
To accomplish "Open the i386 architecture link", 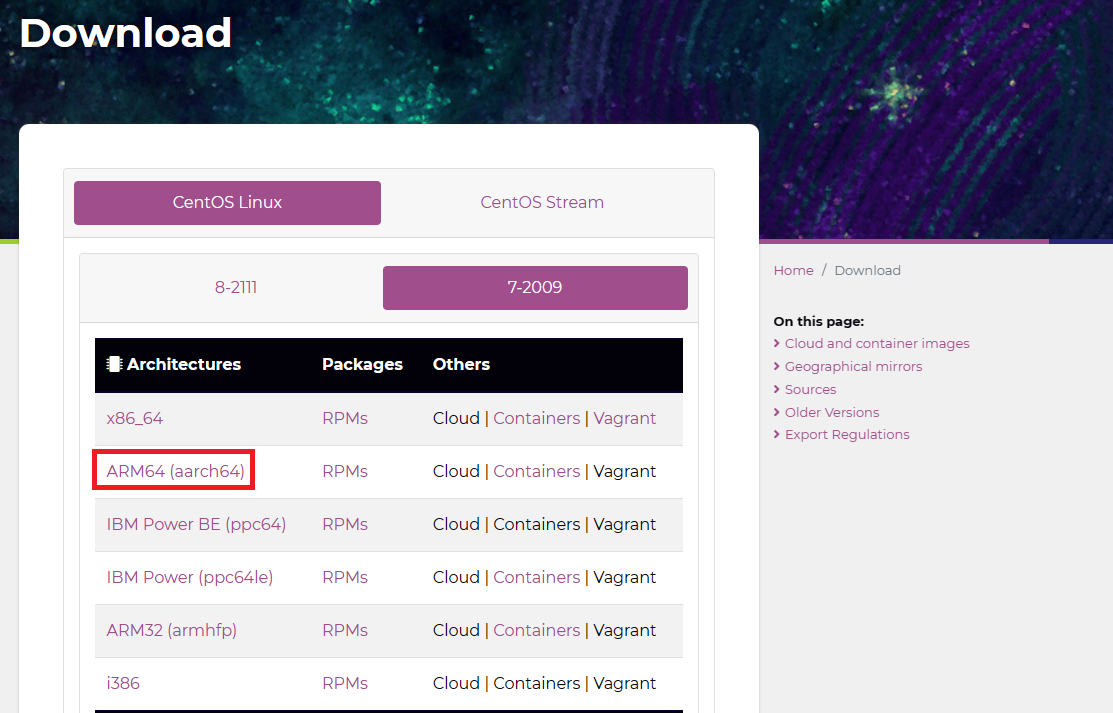I will pos(123,683).
